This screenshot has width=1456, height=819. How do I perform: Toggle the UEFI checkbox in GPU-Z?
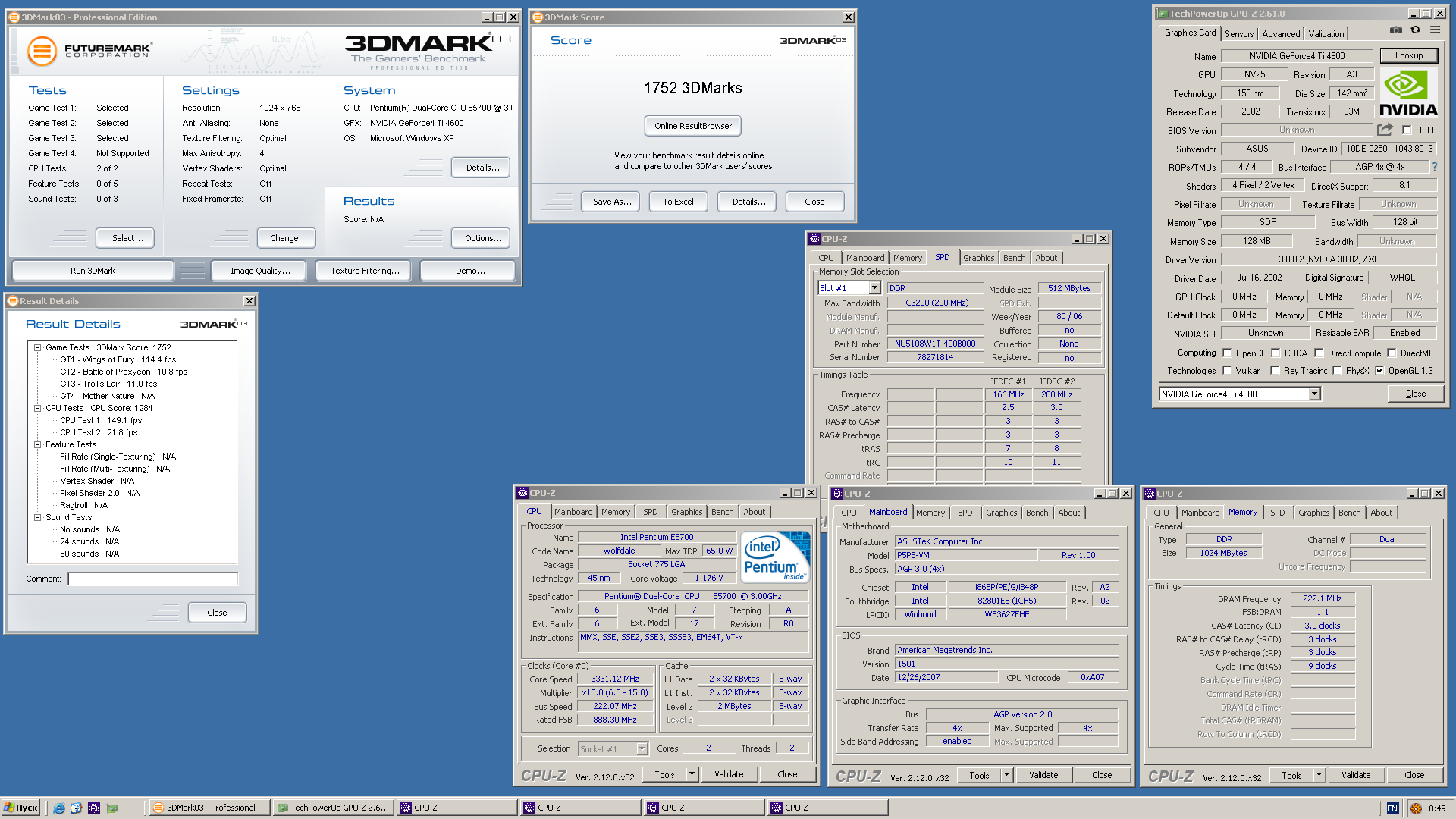(1407, 130)
